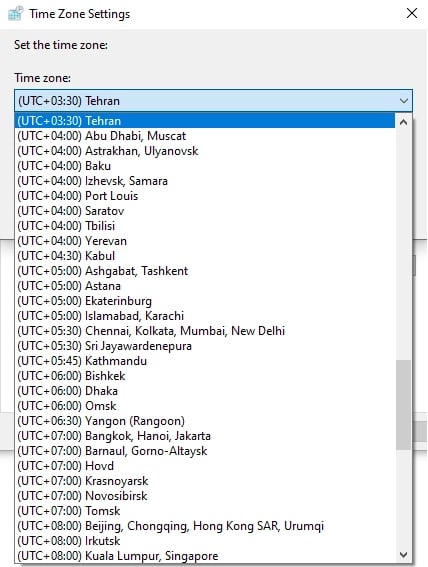Click the scrollbar up arrow
Viewport: 428px width, 567px height.
[403, 122]
